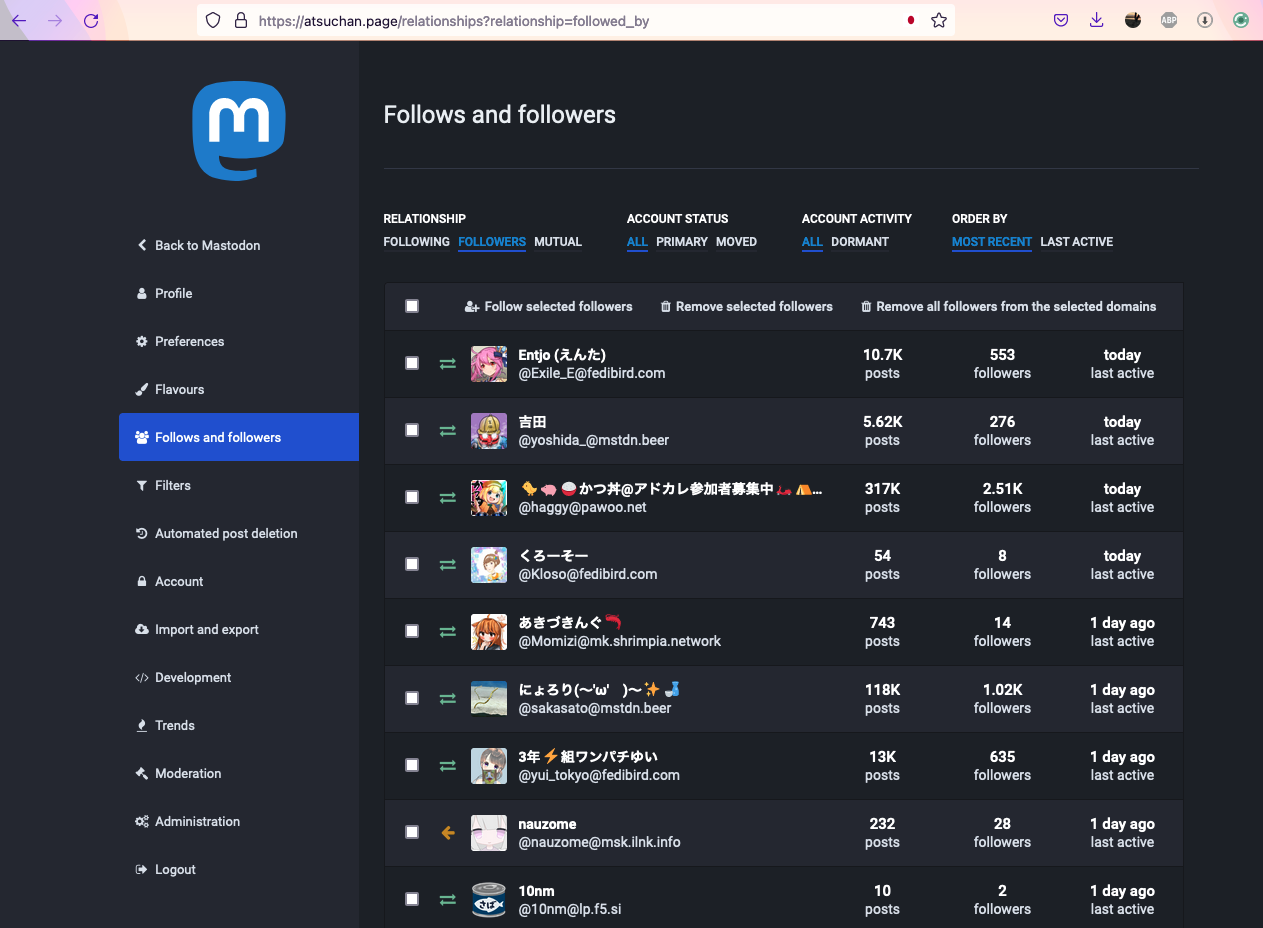Viewport: 1263px width, 928px height.
Task: Click the Mastodon logo in sidebar
Action: [x=239, y=131]
